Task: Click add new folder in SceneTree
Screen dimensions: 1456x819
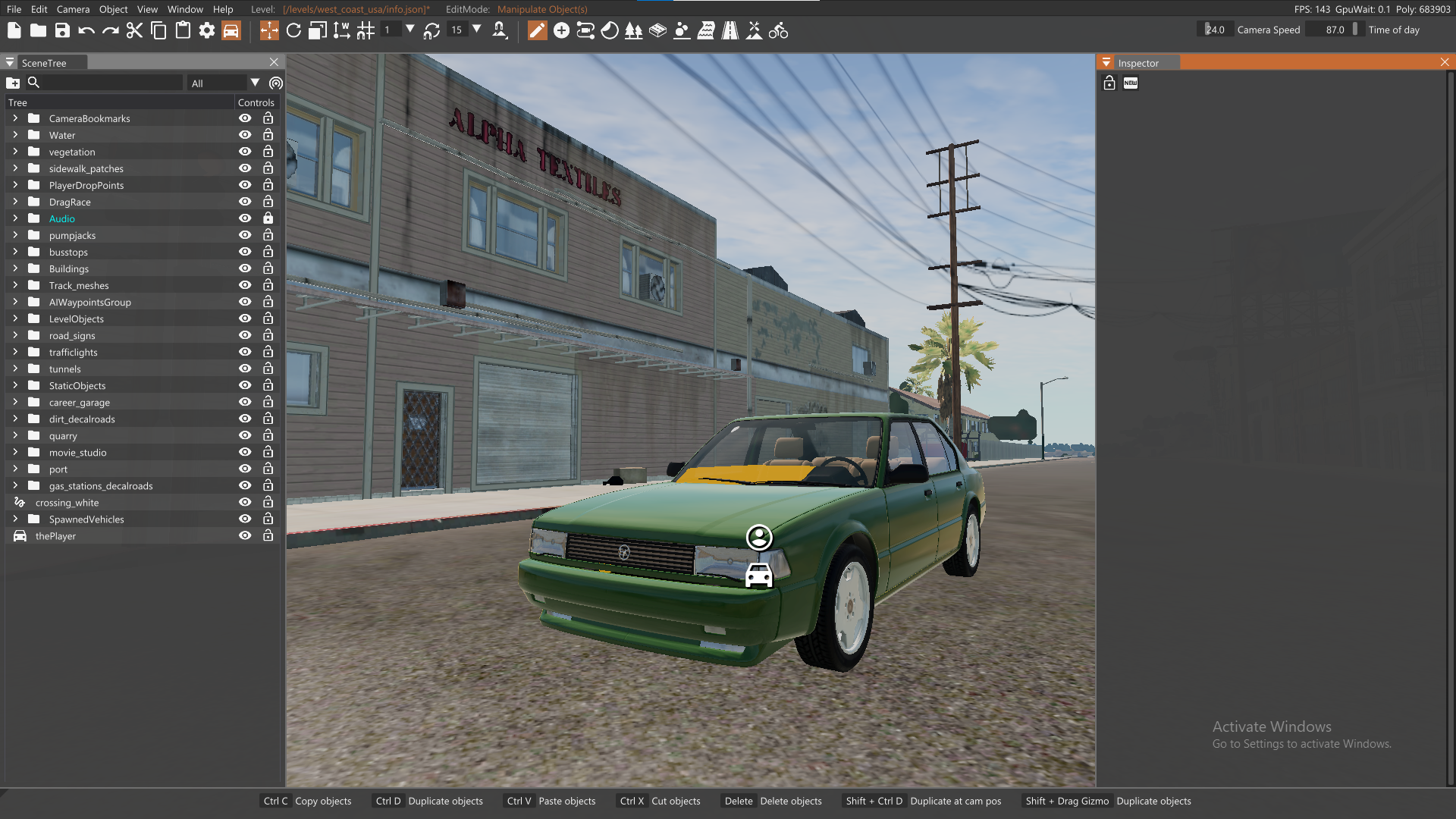Action: click(13, 83)
